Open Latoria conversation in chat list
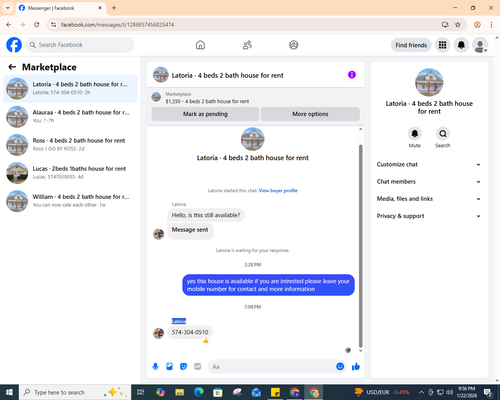Screen dimensions: 500x400 70,89
